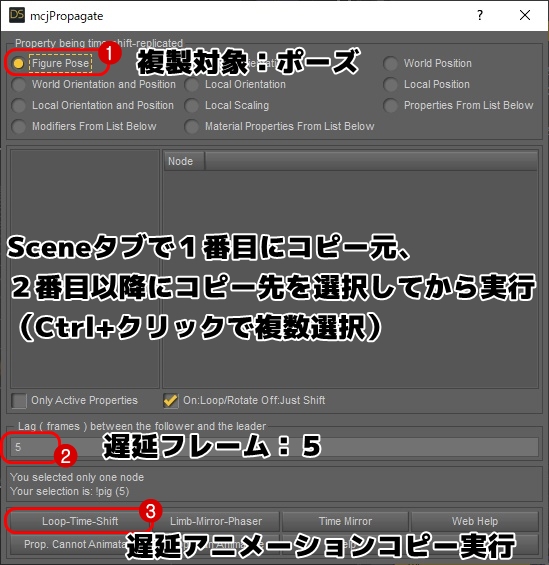Click the Limb-Mirror-Phaser button

click(x=216, y=521)
